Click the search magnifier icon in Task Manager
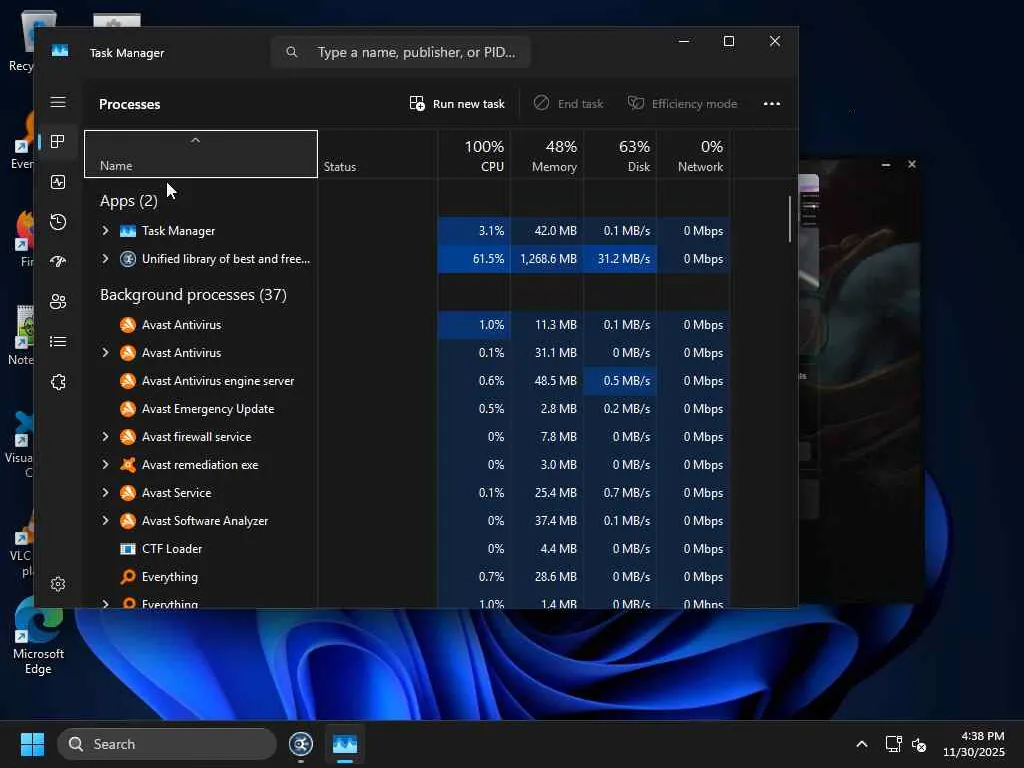Viewport: 1024px width, 768px height. coord(292,52)
